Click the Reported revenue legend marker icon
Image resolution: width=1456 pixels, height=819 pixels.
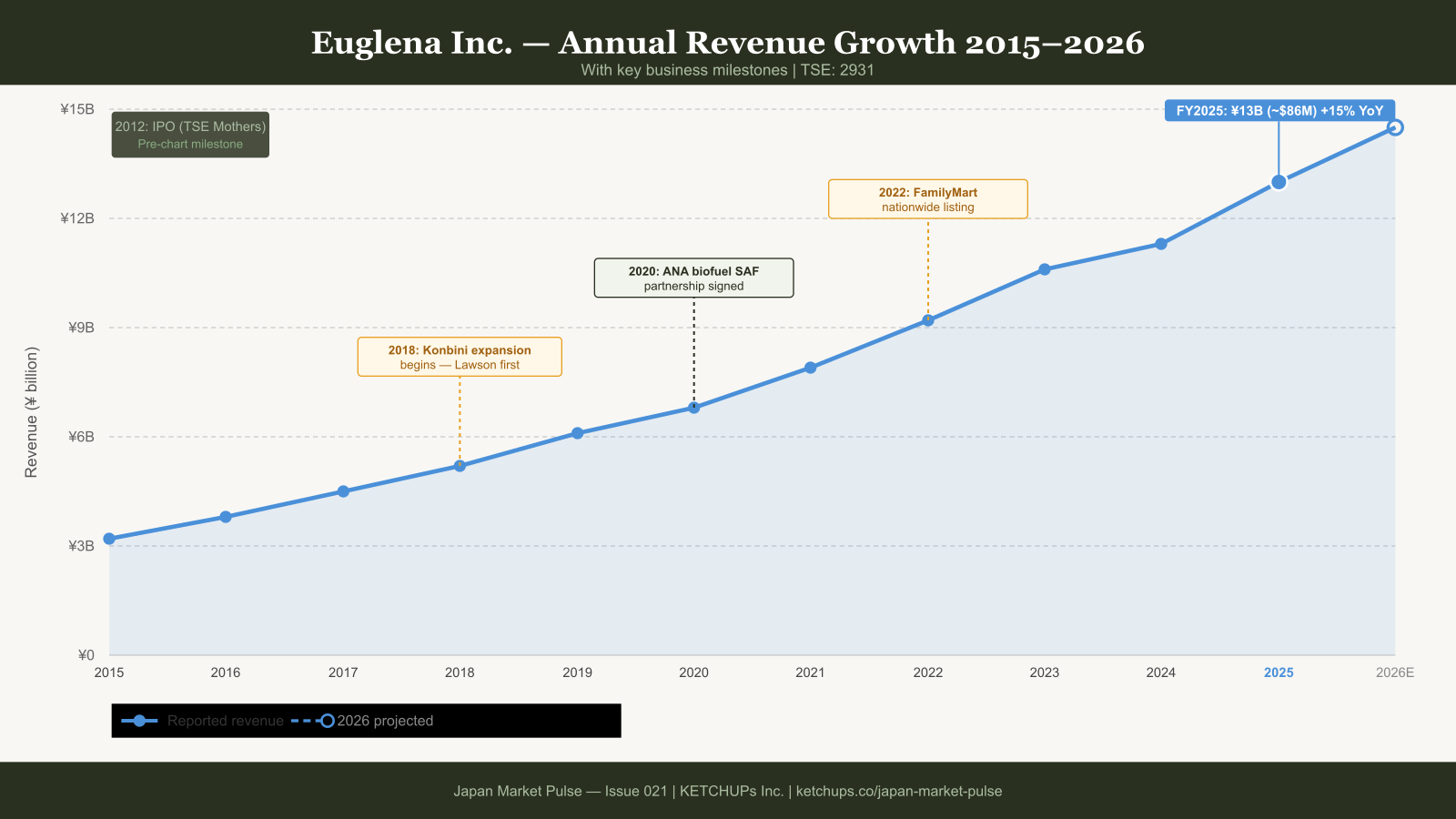click(x=139, y=721)
